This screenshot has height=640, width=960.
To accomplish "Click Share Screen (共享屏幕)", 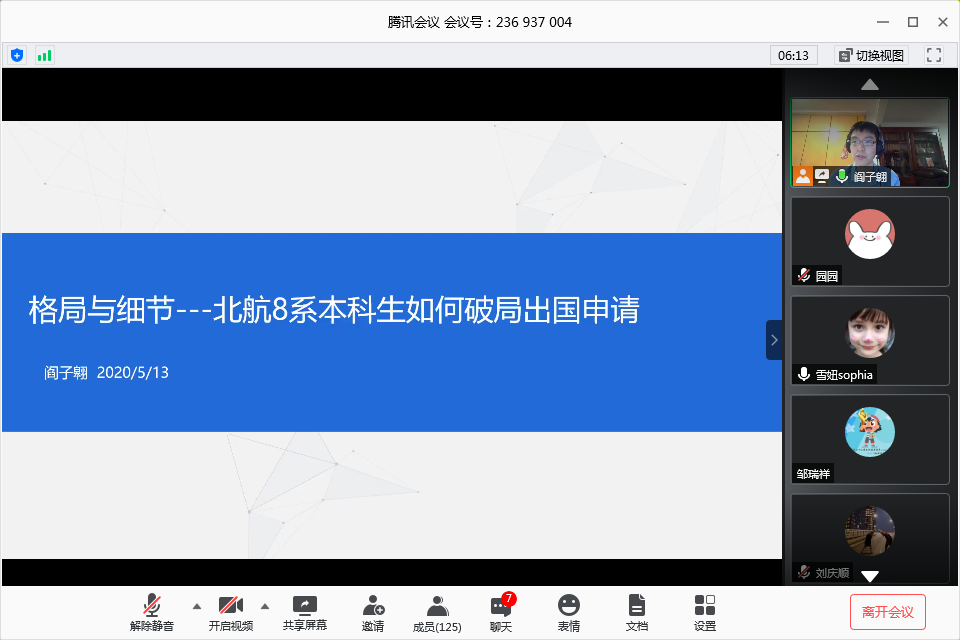I will tap(305, 611).
